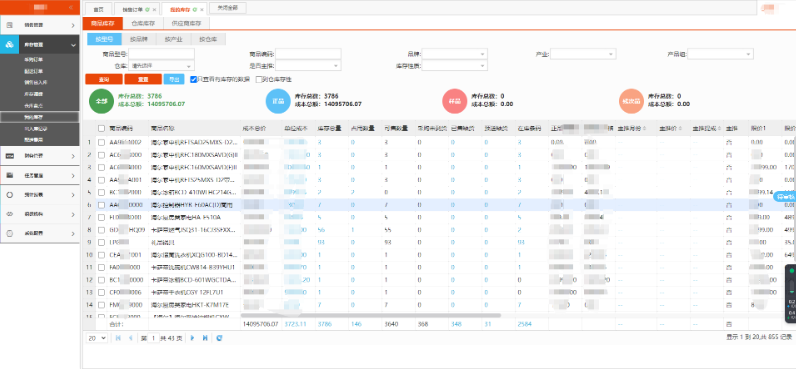Go to next page arrow in pager

(192, 338)
